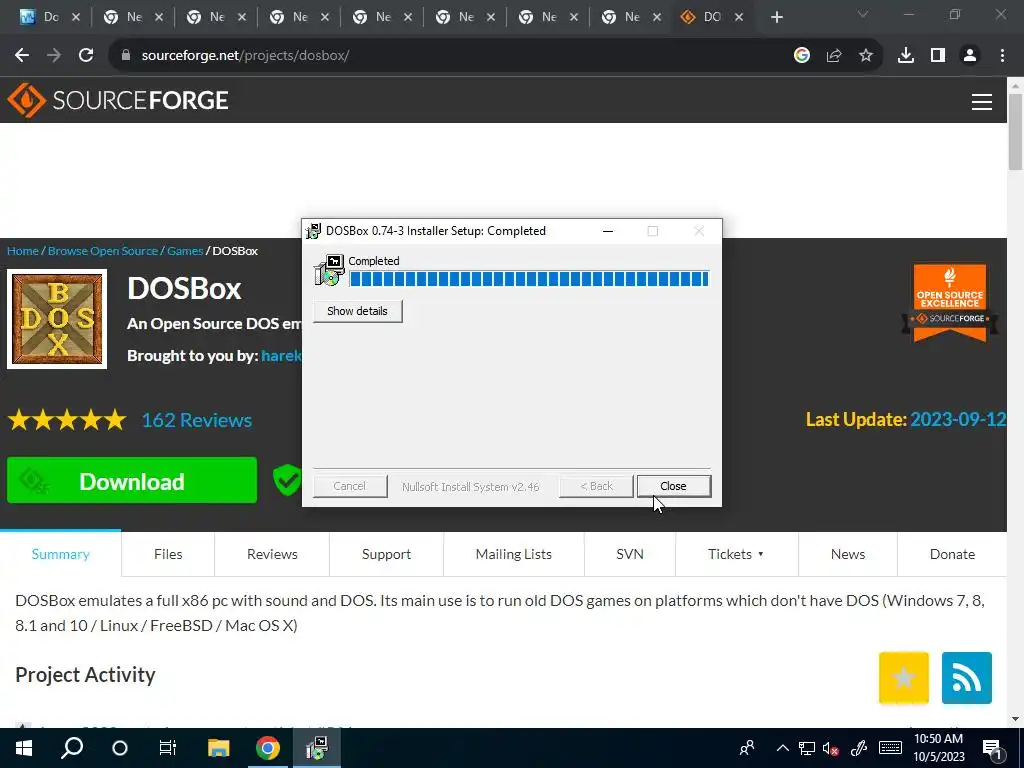This screenshot has height=768, width=1024.
Task: Close the active DOSBox browser tab
Action: point(739,18)
